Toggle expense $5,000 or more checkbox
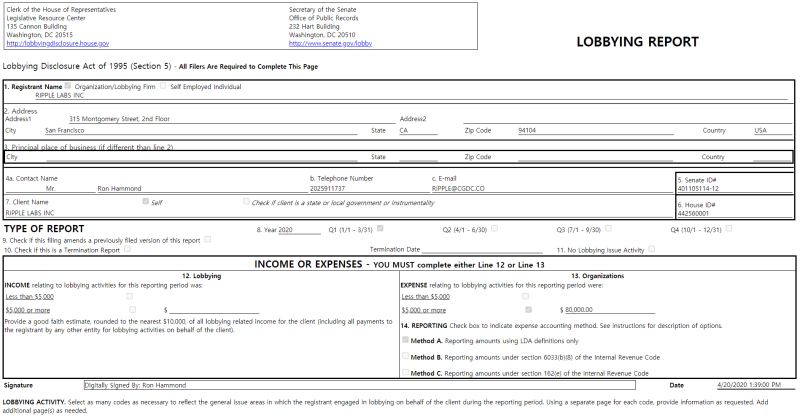Image resolution: width=800 pixels, height=417 pixels. (529, 309)
